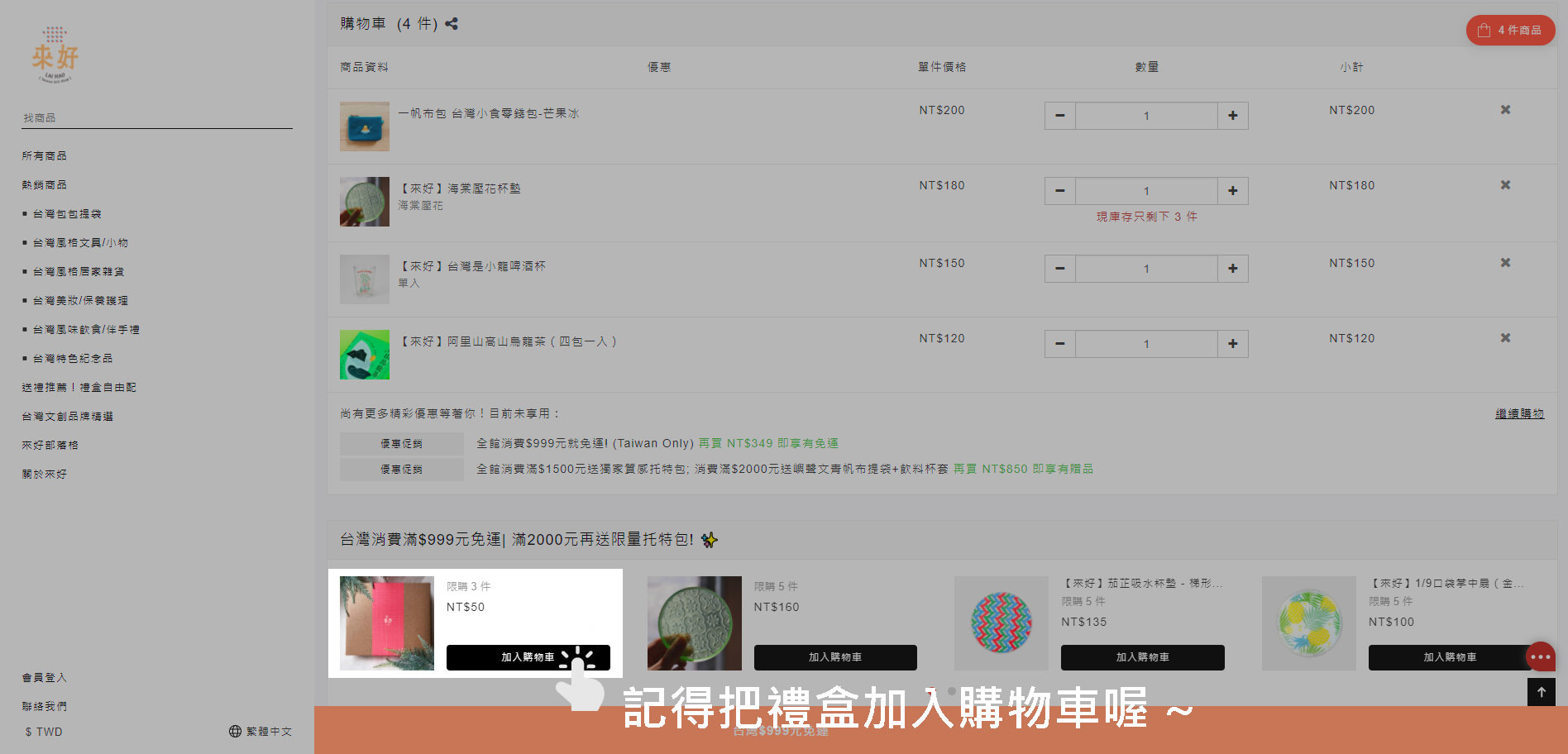Increase quantity of 阿里山高山烏龍茶
The image size is (1568, 754).
pos(1233,344)
